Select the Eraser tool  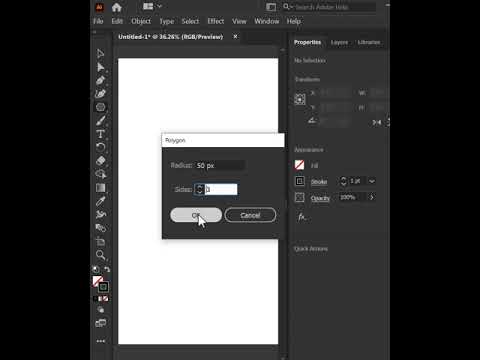[100, 161]
